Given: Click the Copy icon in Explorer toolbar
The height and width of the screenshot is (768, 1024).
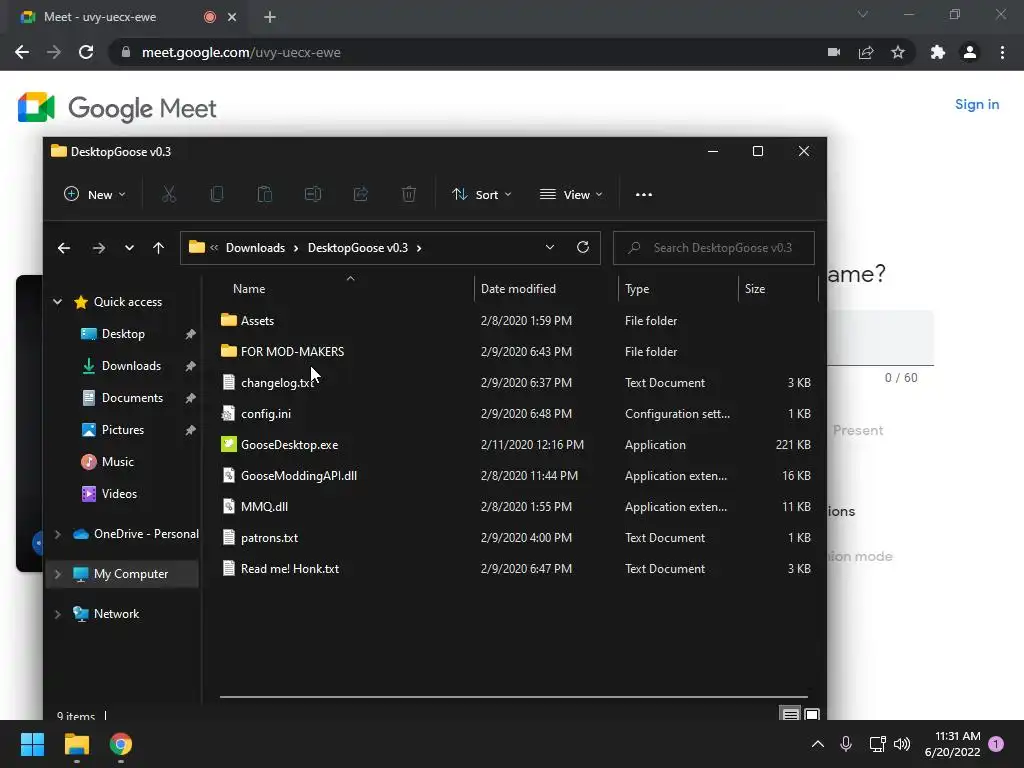Looking at the screenshot, I should pos(217,195).
